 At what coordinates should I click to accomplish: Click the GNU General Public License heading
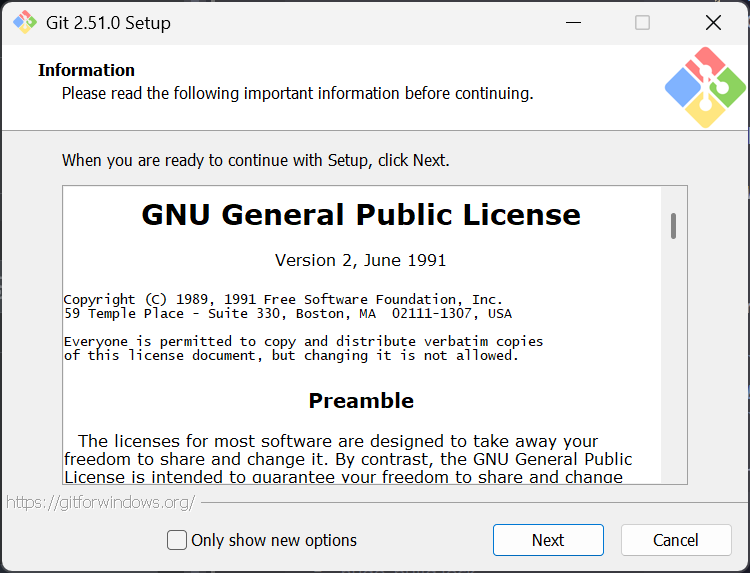[x=361, y=215]
